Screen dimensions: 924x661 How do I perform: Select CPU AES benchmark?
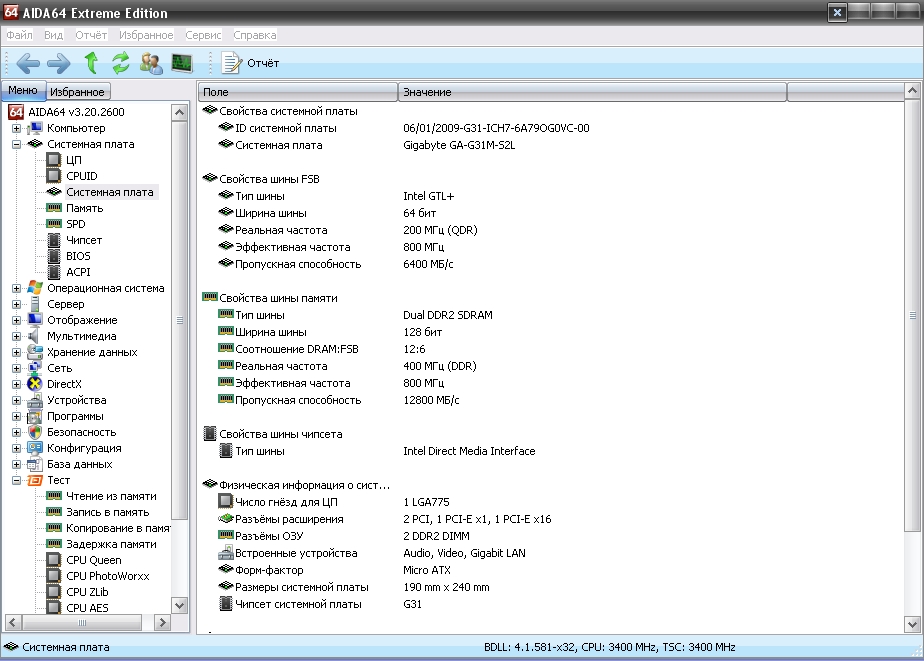[87, 607]
